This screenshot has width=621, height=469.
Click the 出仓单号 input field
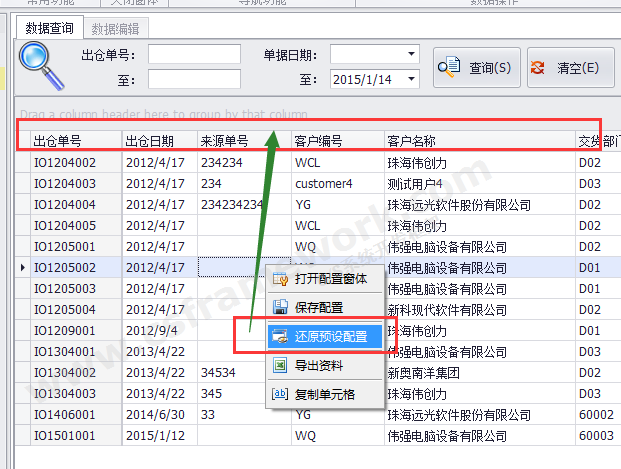(194, 54)
